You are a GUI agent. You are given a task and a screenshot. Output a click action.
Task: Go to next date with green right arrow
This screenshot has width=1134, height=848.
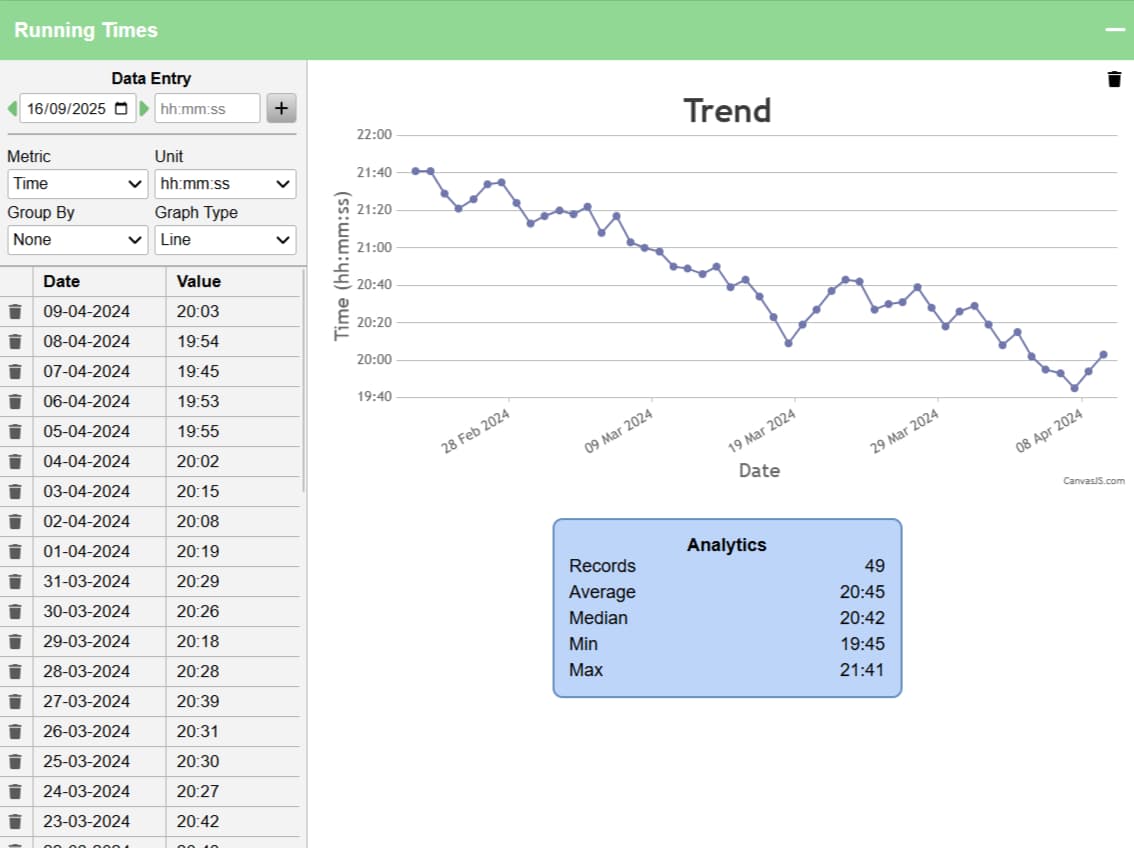coord(144,108)
